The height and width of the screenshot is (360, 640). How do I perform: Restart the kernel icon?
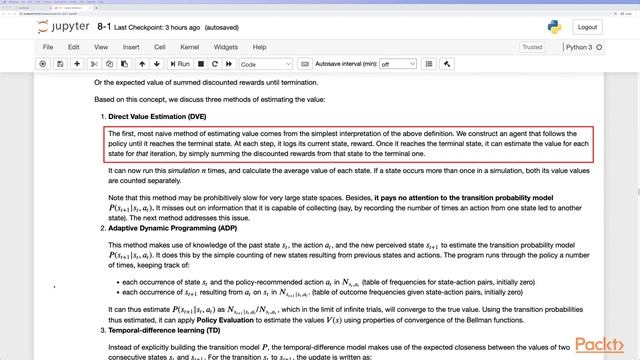(x=215, y=64)
